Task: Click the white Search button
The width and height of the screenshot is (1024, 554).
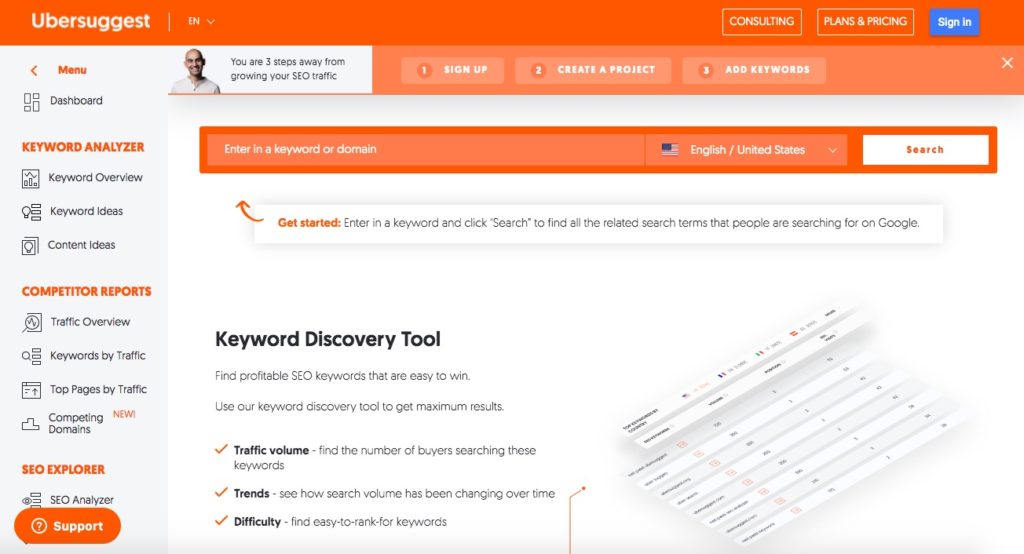Action: pyautogui.click(x=925, y=150)
